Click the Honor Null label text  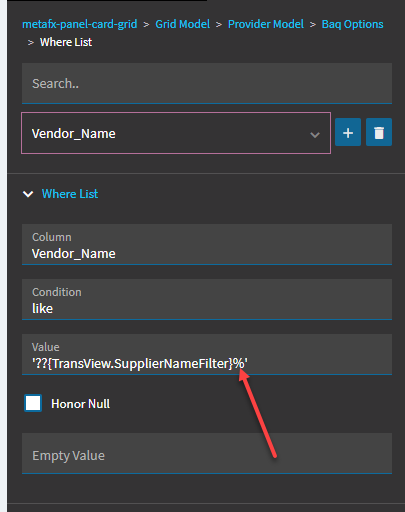[x=80, y=404]
